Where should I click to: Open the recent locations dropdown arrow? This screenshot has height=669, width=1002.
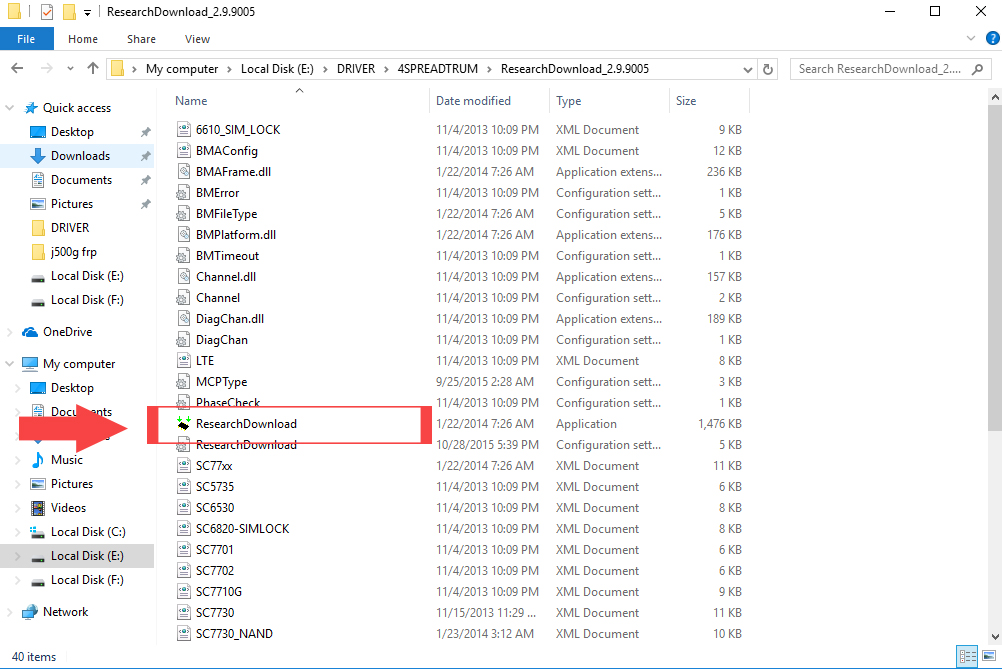pos(70,68)
